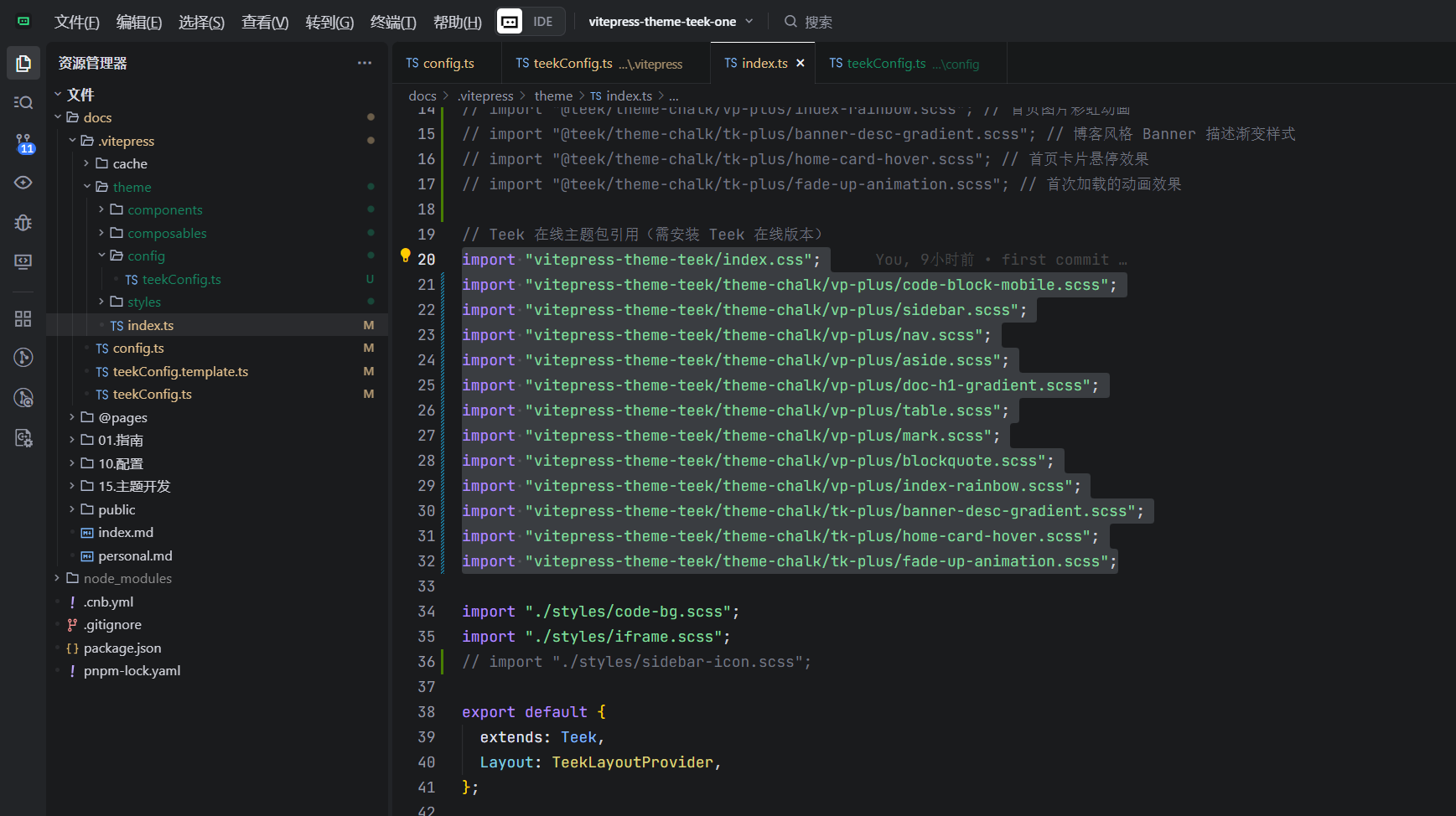
Task: Click the eye-shaped icon in activity bar
Action: (23, 183)
